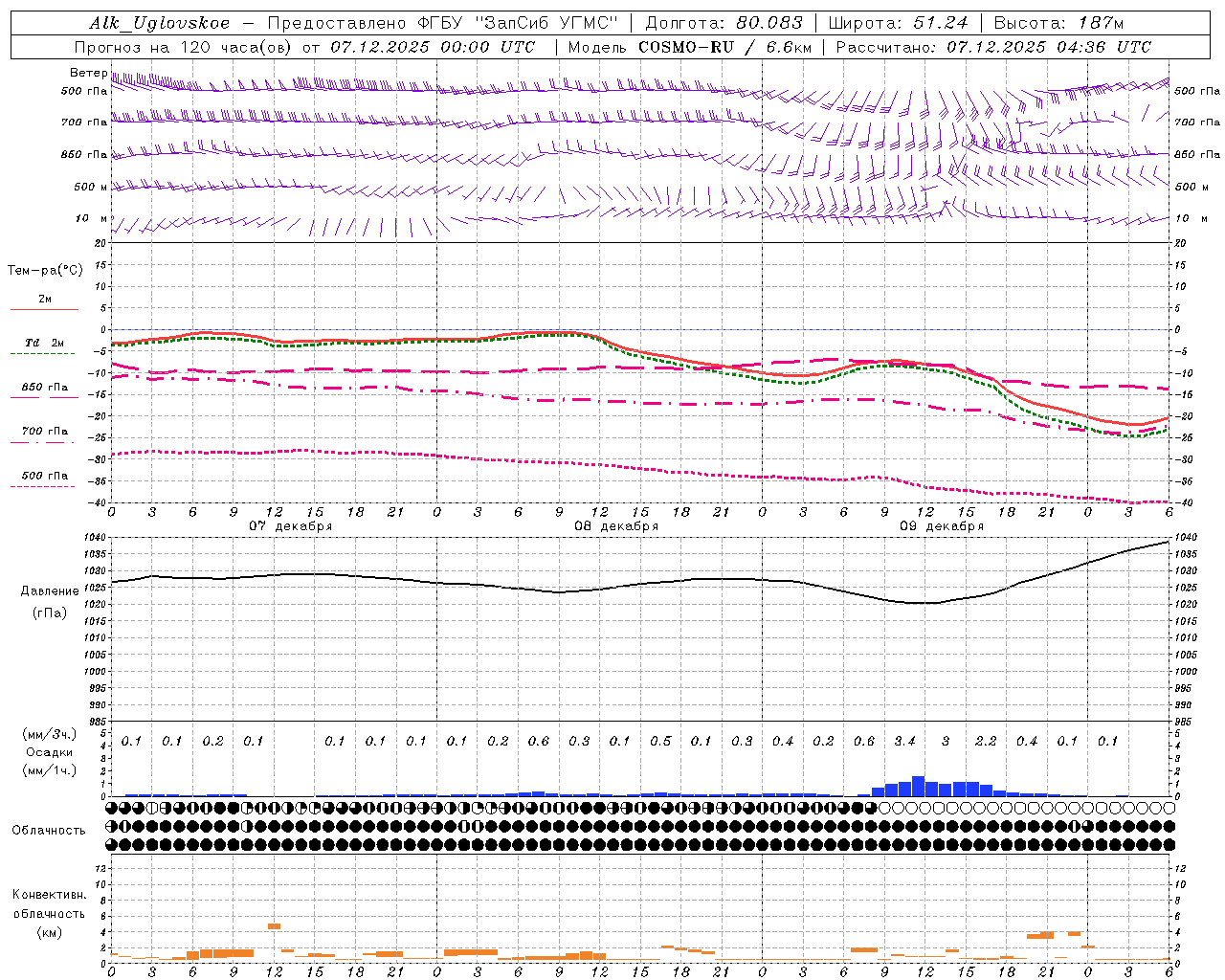Click the green dashed Td legend line
Screen dimensions: 1225x980
tap(44, 354)
